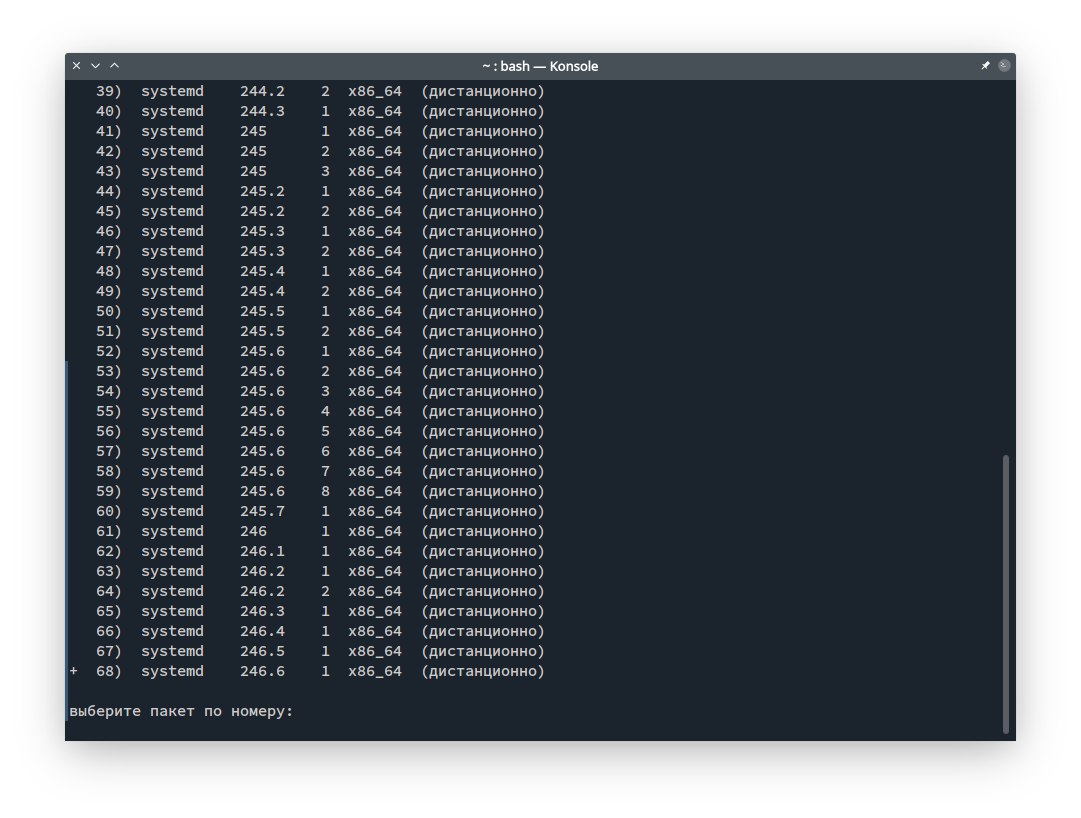The image size is (1081, 818).
Task: Select row 64) systemd 246.2
Action: pyautogui.click(x=320, y=591)
